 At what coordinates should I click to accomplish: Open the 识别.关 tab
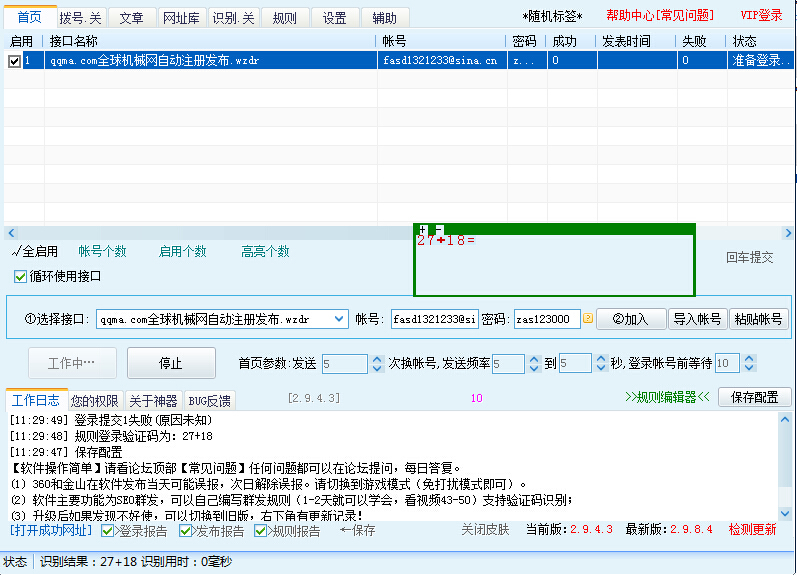coord(233,18)
